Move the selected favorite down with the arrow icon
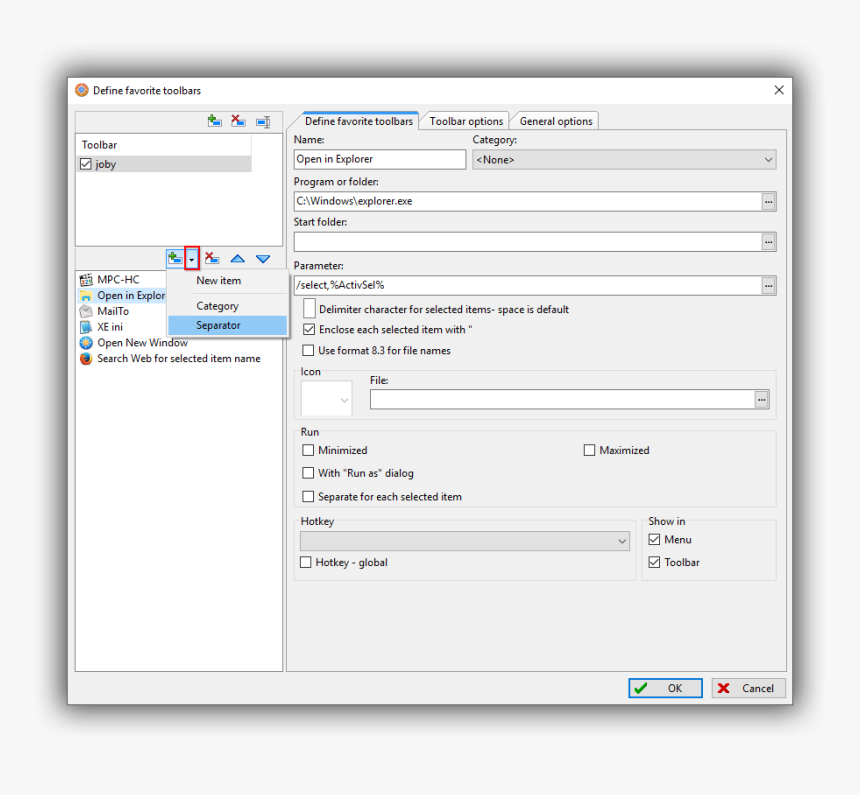This screenshot has width=860, height=795. coord(262,258)
